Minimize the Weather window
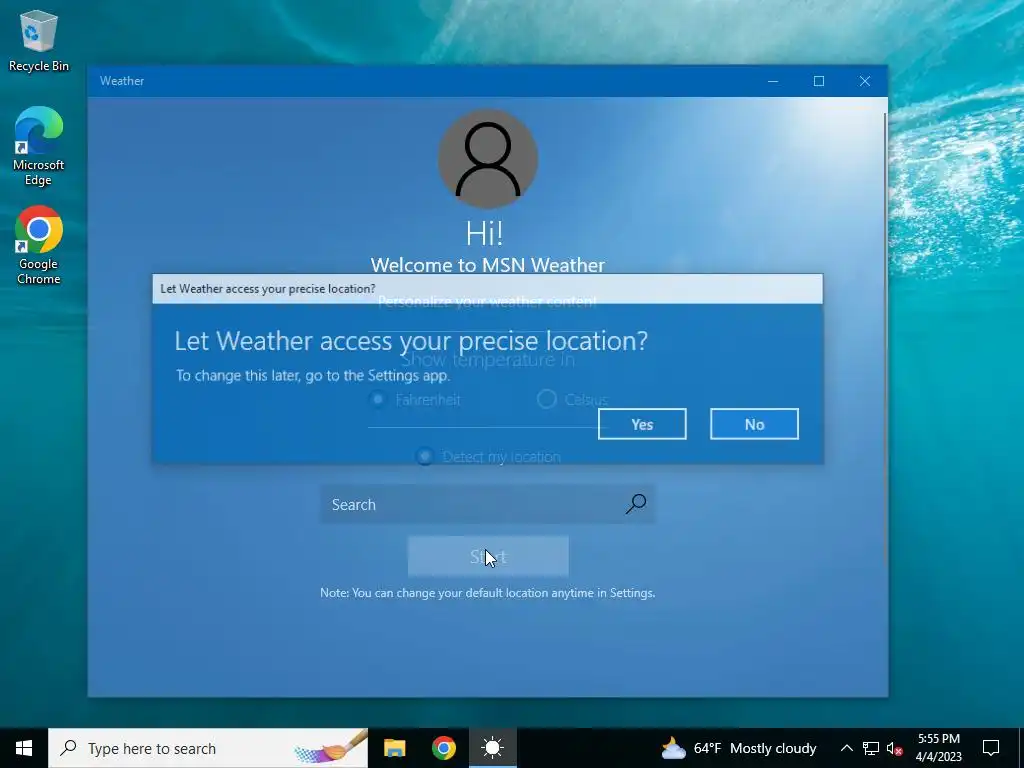 (773, 81)
